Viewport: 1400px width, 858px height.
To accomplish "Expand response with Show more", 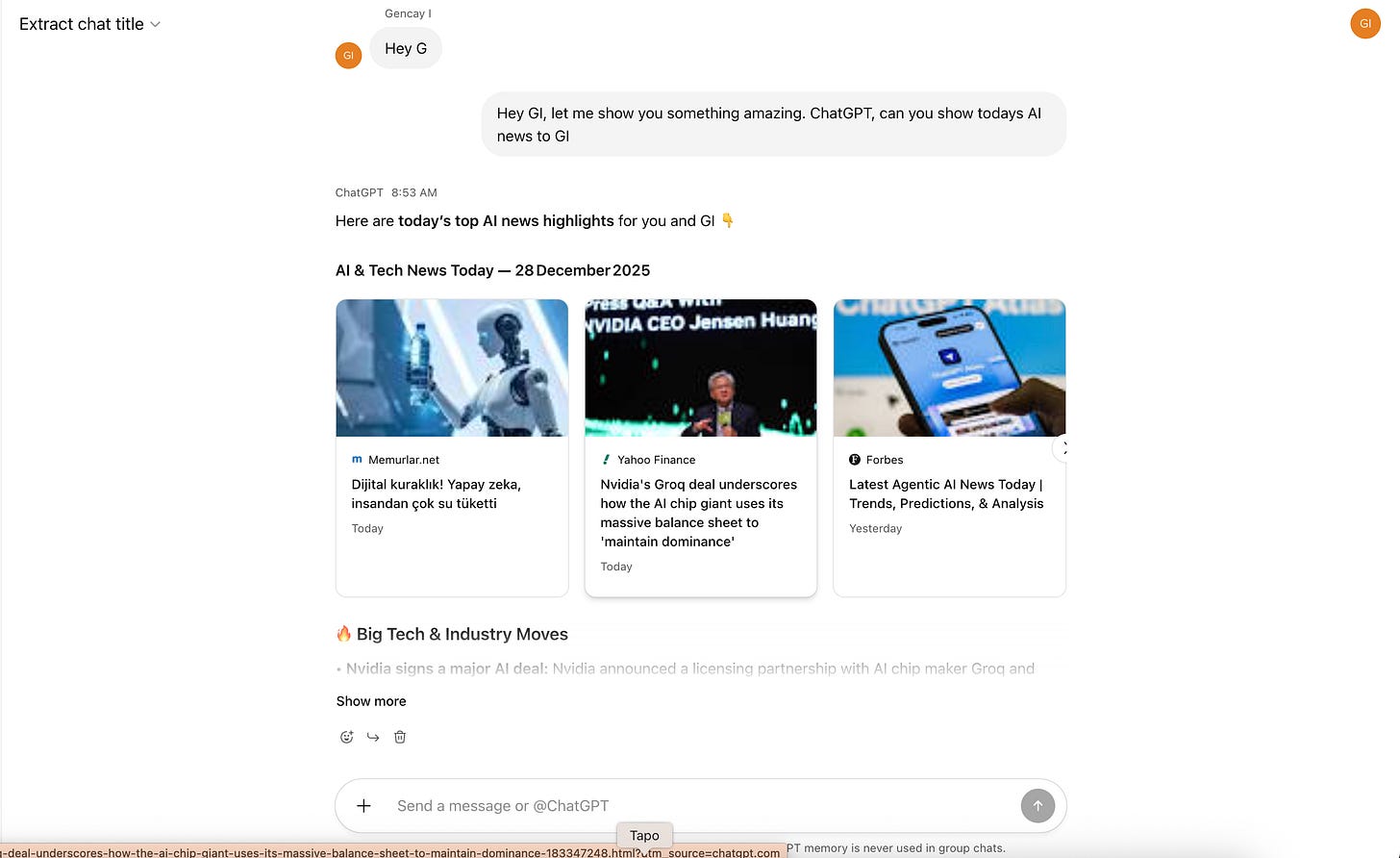I will (371, 701).
